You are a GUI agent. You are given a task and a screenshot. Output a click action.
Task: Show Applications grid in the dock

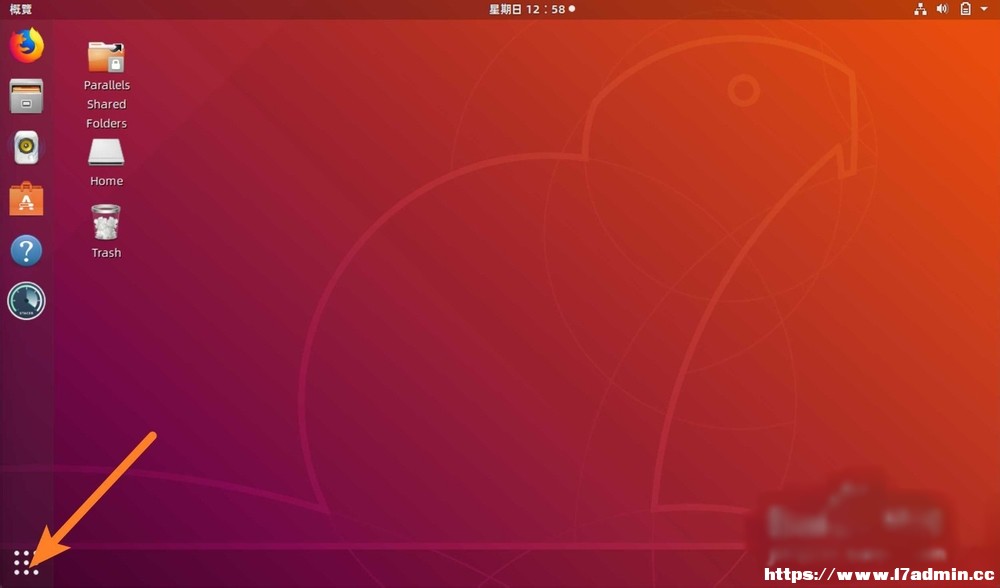tap(26, 562)
